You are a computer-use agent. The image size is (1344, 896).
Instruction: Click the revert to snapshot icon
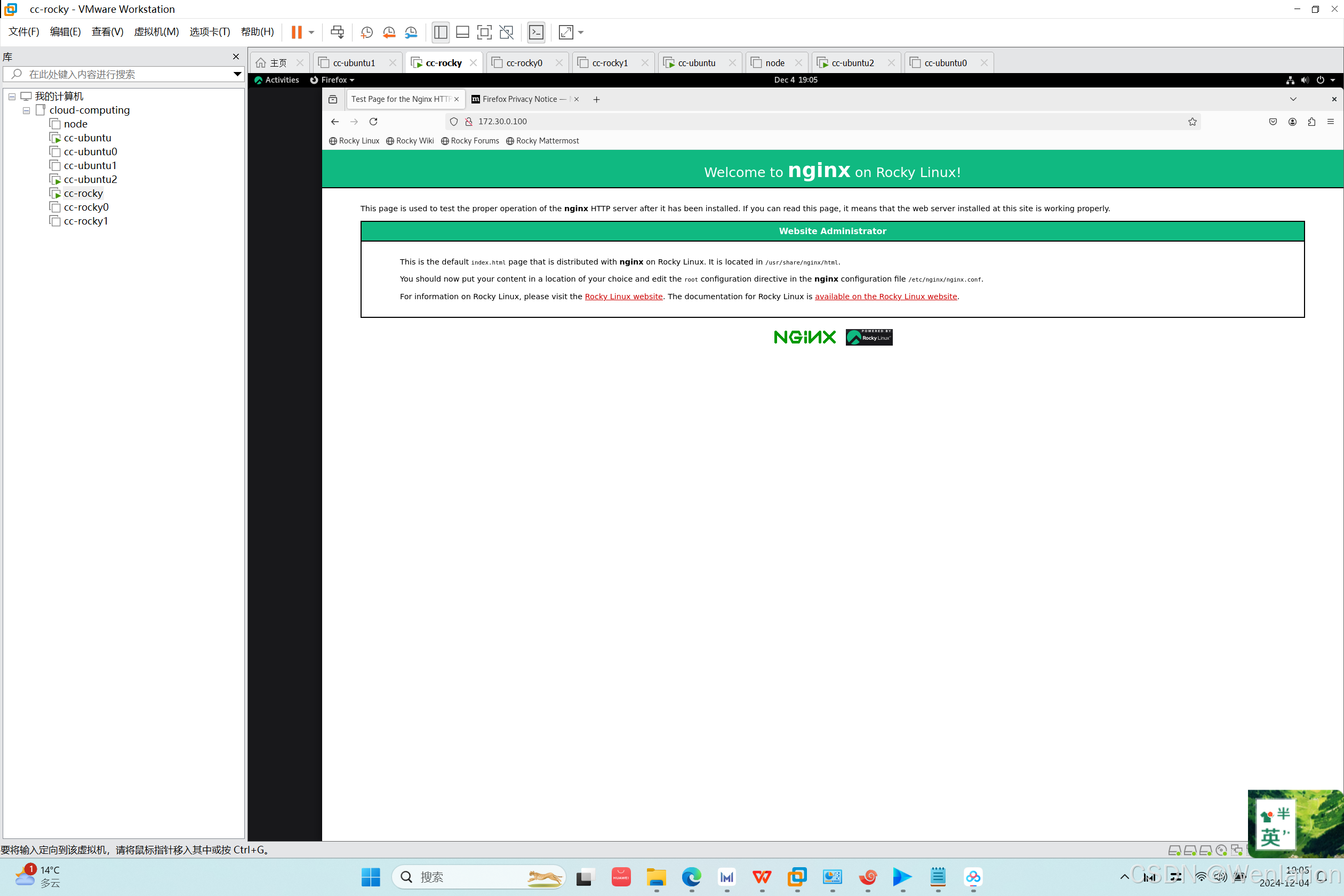click(x=389, y=32)
